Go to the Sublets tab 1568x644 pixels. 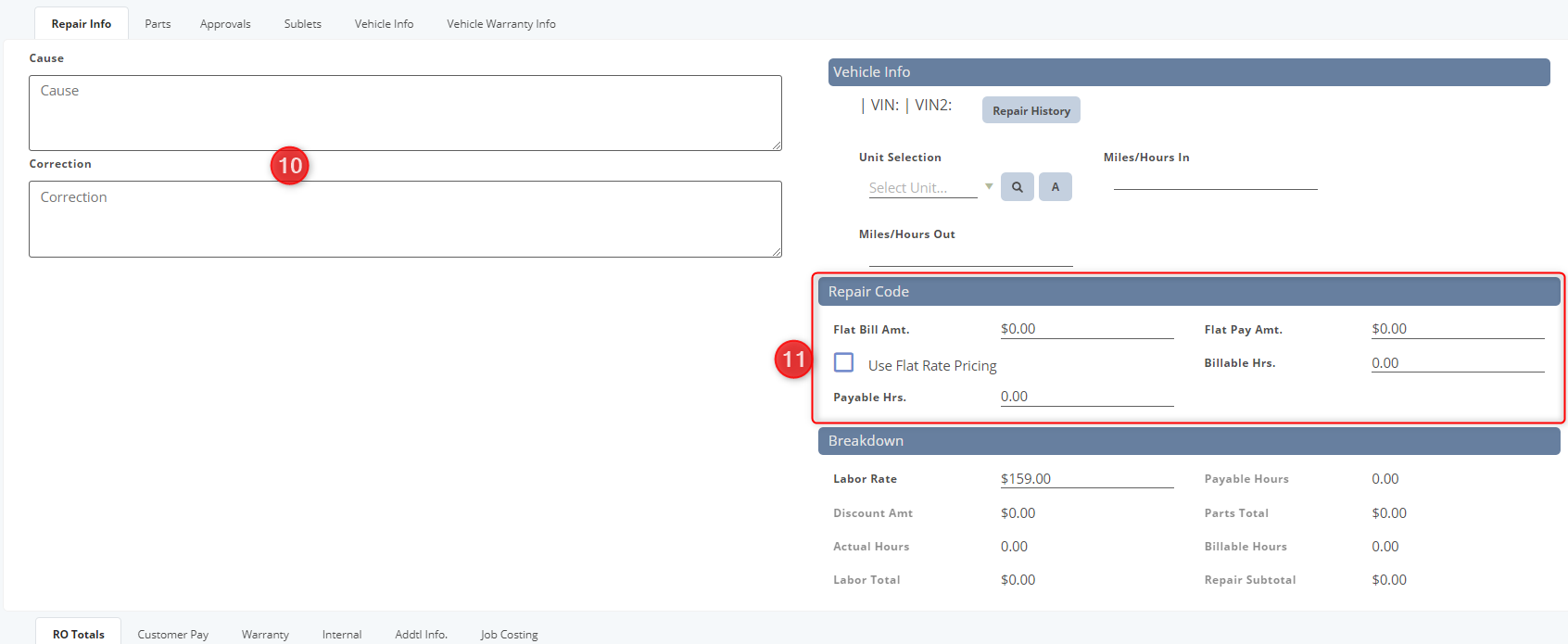302,24
